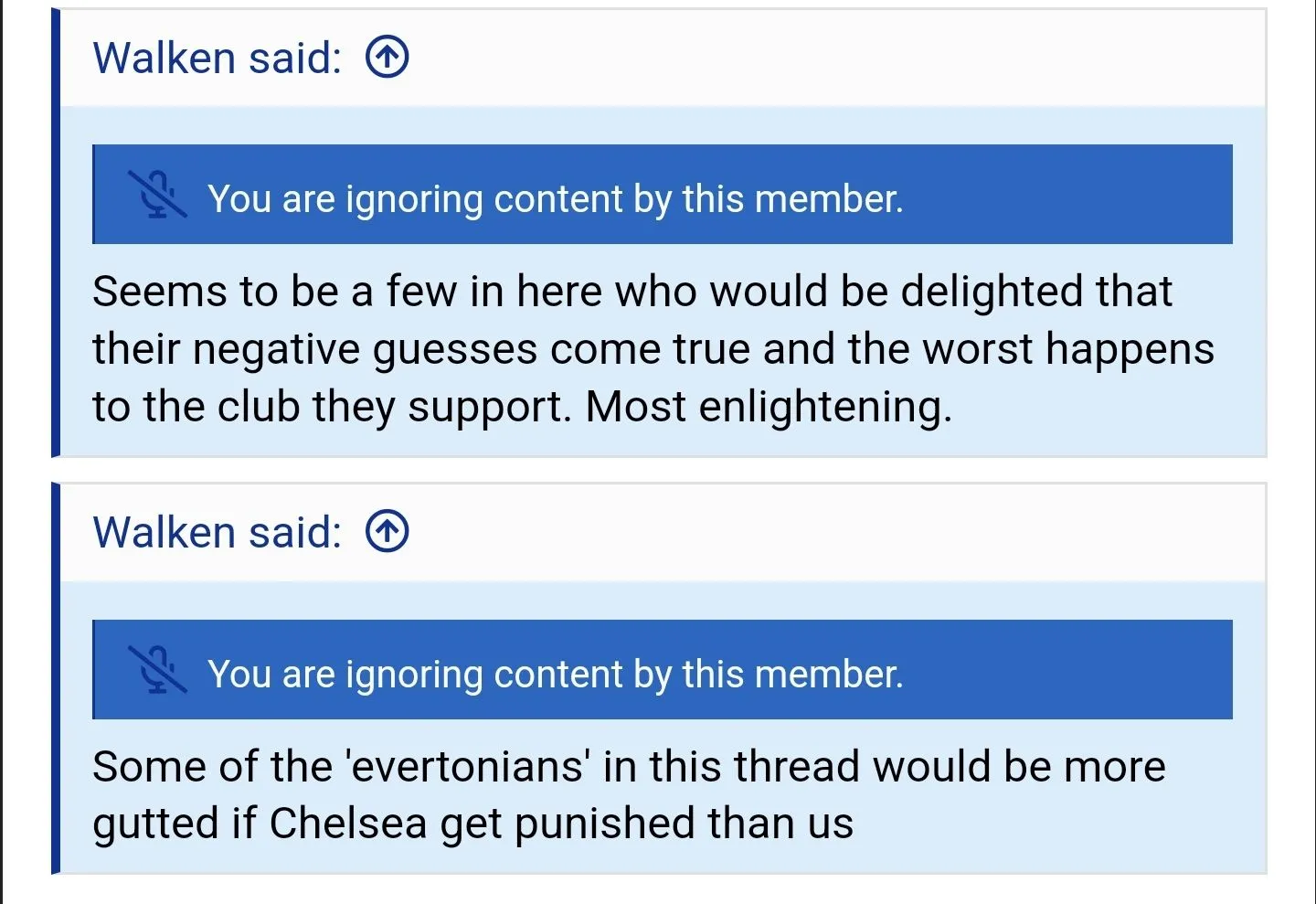Click the dark blue left border of first quote
This screenshot has height=904, width=1316.
coord(56,233)
